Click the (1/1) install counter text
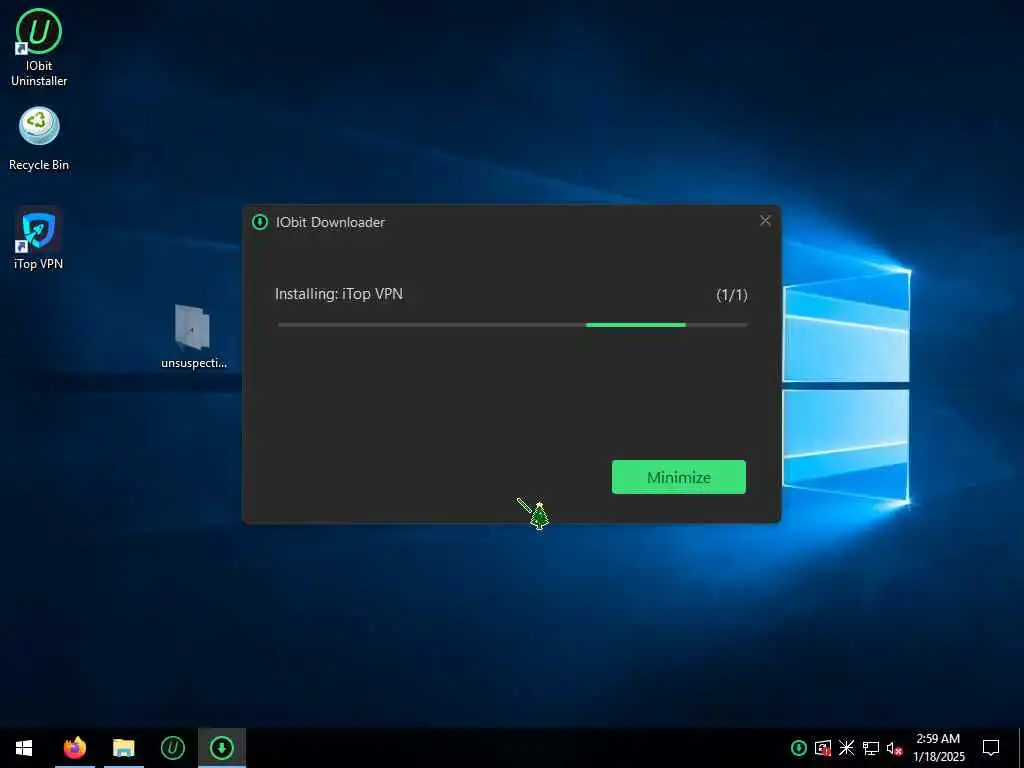 pos(731,295)
